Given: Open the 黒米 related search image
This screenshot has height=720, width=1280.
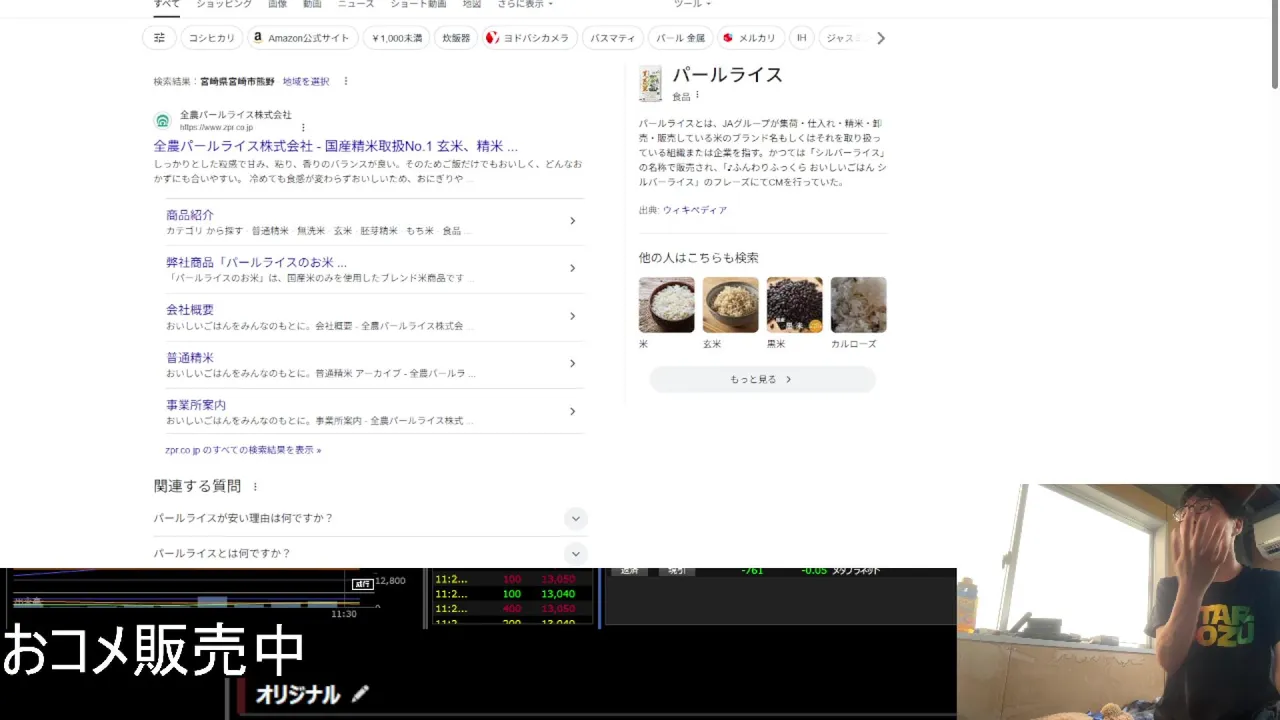Looking at the screenshot, I should [x=794, y=305].
